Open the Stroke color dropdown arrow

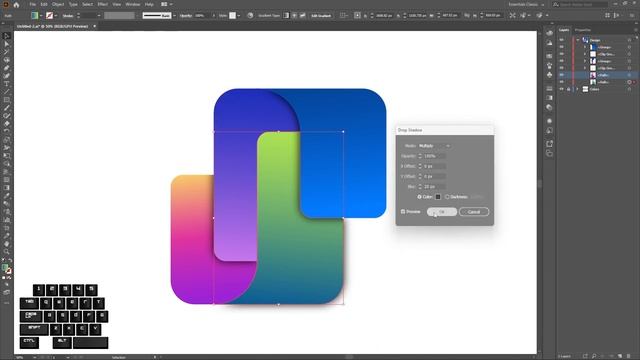pos(56,16)
